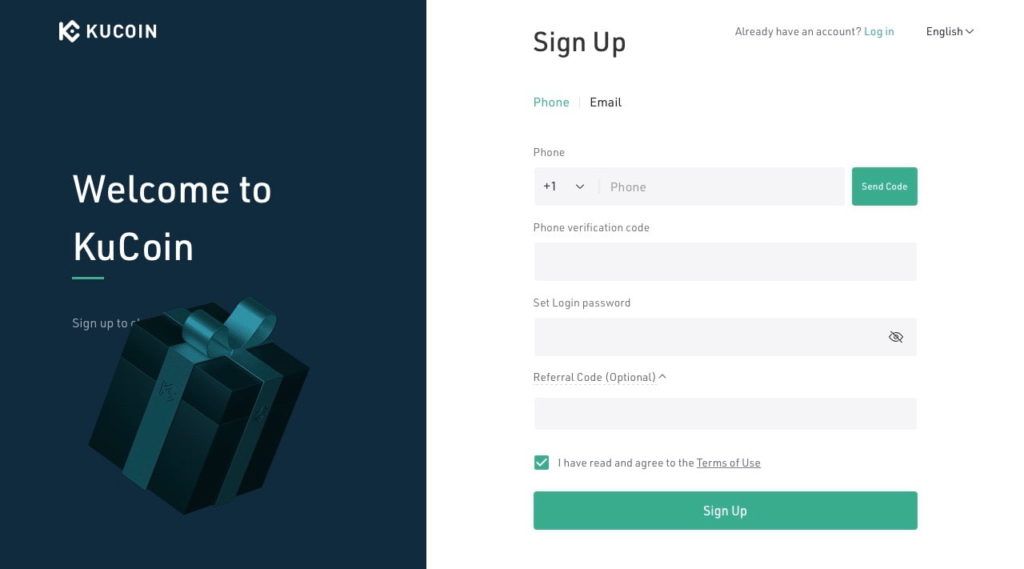
Task: Click the KuCoin logo in header
Action: point(108,31)
